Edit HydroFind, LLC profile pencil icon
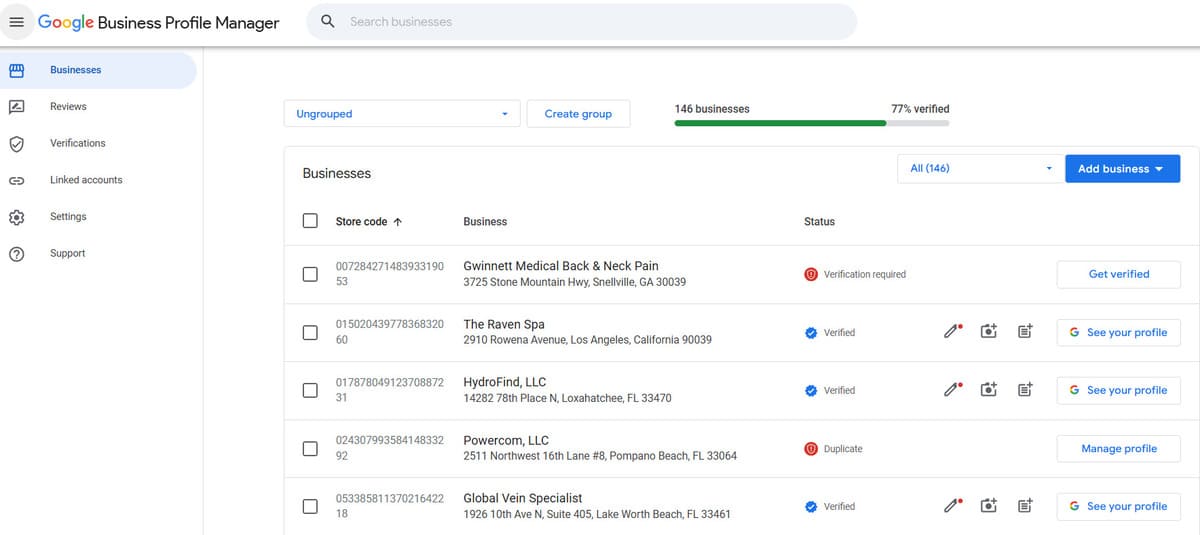Image resolution: width=1200 pixels, height=535 pixels. click(x=953, y=390)
